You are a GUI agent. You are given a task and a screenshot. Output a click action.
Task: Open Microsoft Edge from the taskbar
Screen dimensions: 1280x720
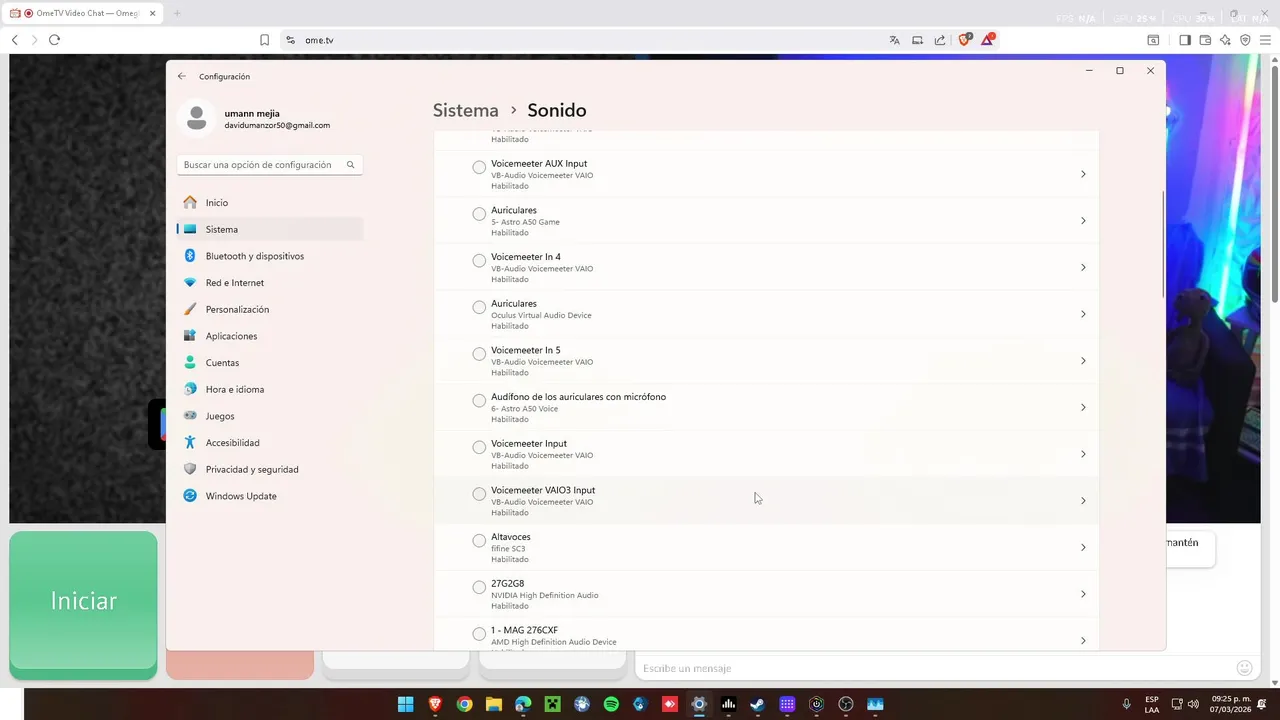click(x=523, y=704)
